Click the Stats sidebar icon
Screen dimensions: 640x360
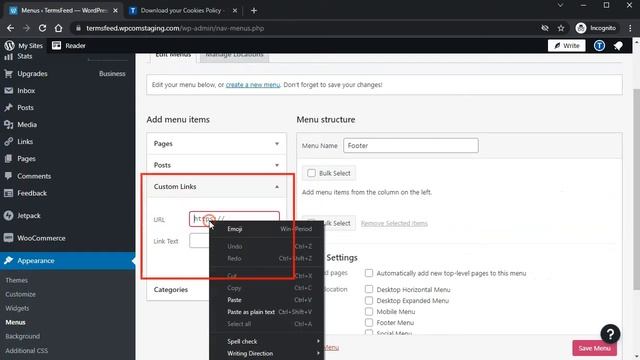[8, 56]
